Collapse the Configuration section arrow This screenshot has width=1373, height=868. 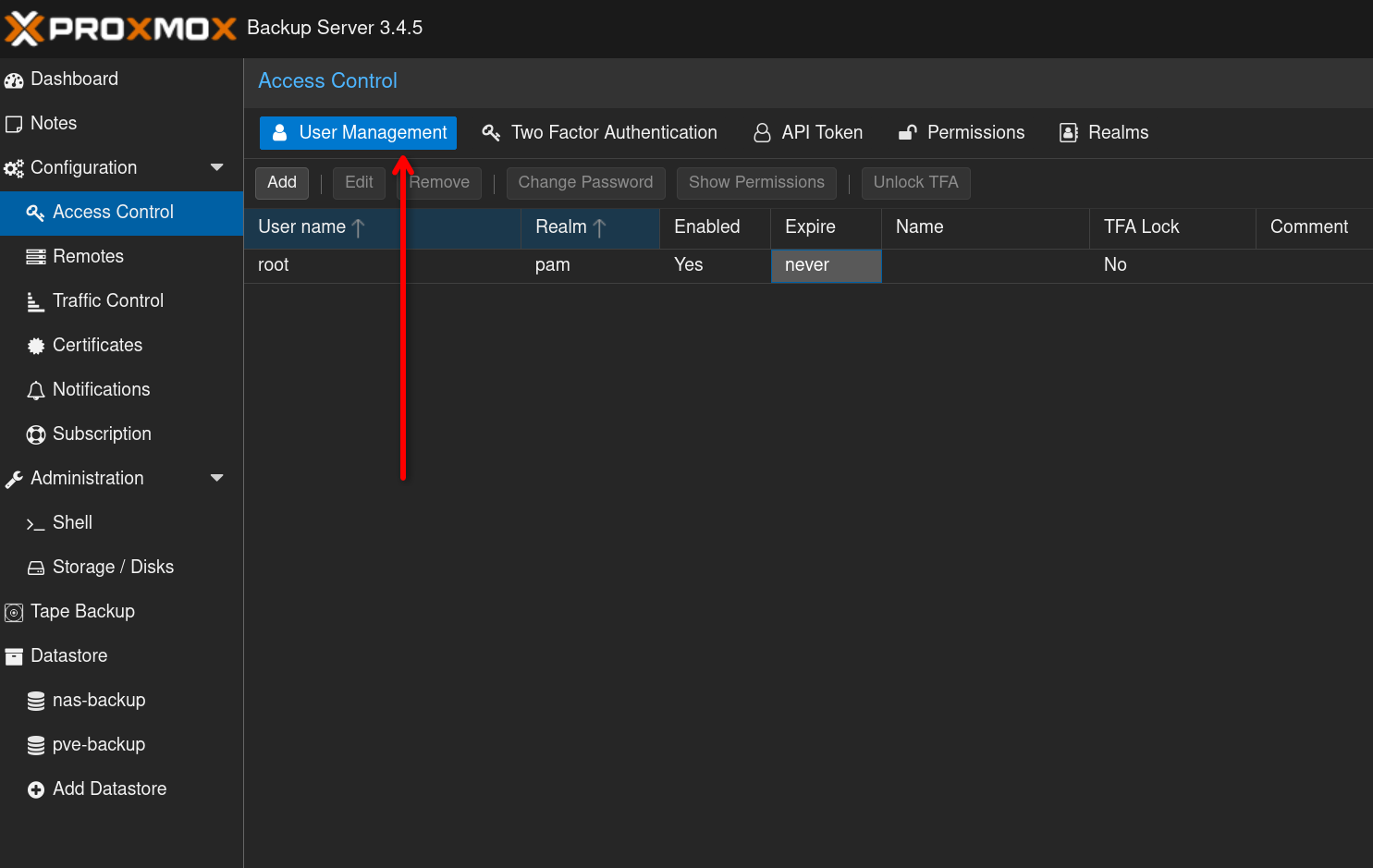(x=217, y=167)
